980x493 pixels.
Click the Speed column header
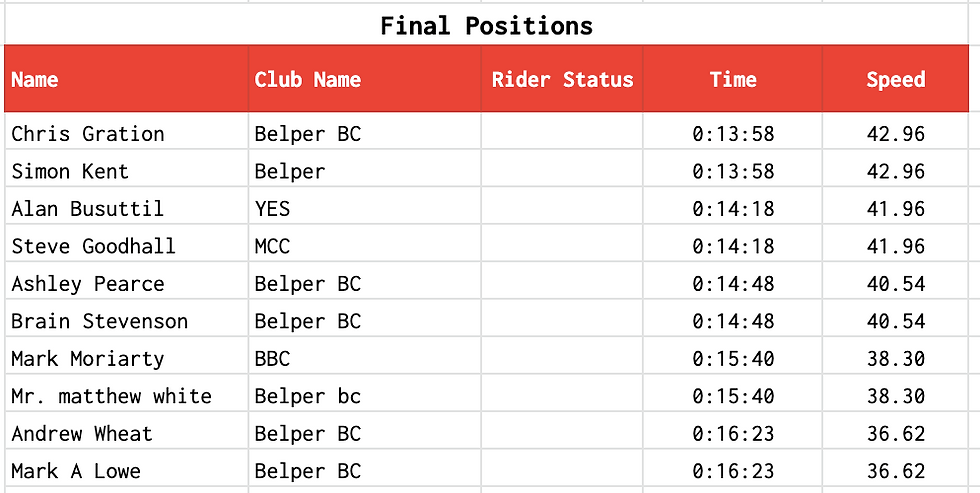coord(896,80)
